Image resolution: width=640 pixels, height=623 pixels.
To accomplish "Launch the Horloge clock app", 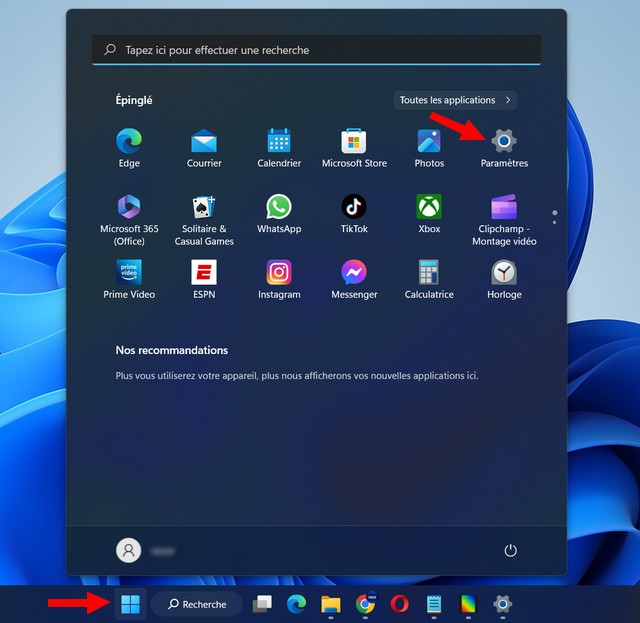I will (x=504, y=280).
